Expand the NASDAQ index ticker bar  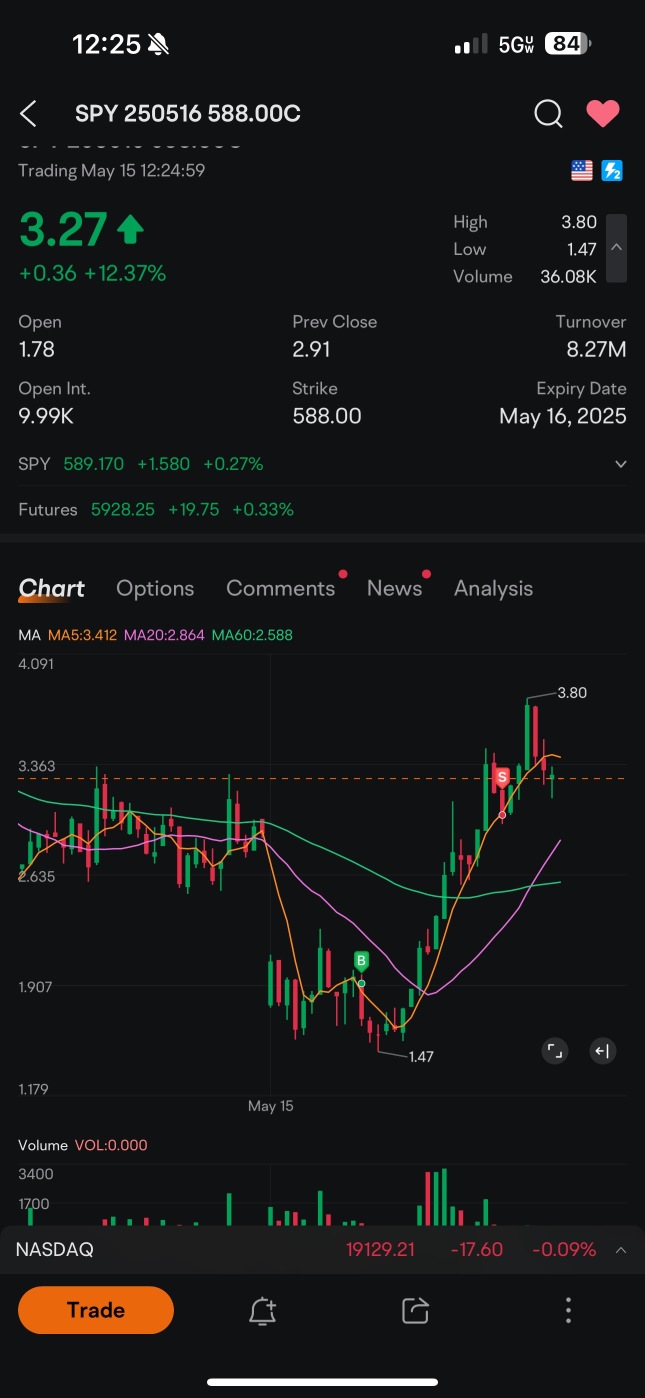pyautogui.click(x=620, y=1250)
